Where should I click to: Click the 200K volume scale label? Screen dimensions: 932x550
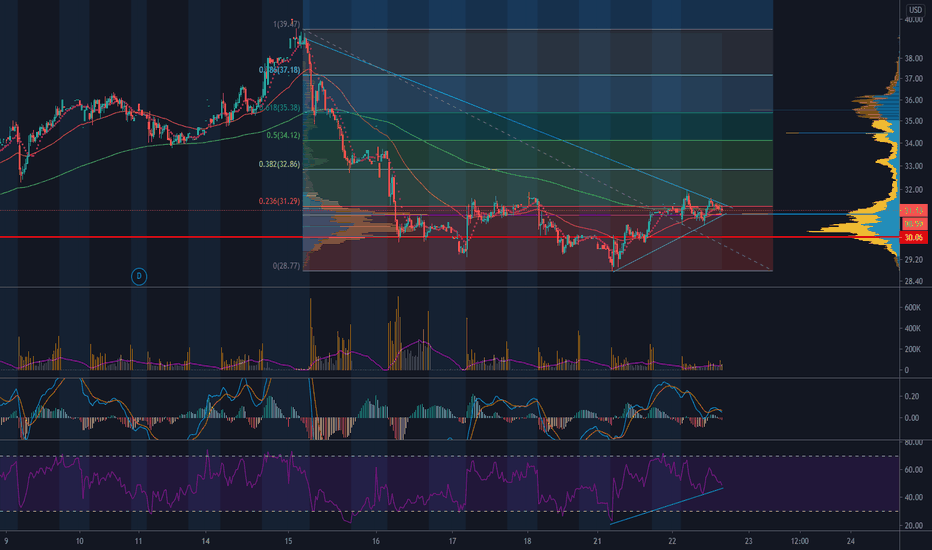point(912,349)
